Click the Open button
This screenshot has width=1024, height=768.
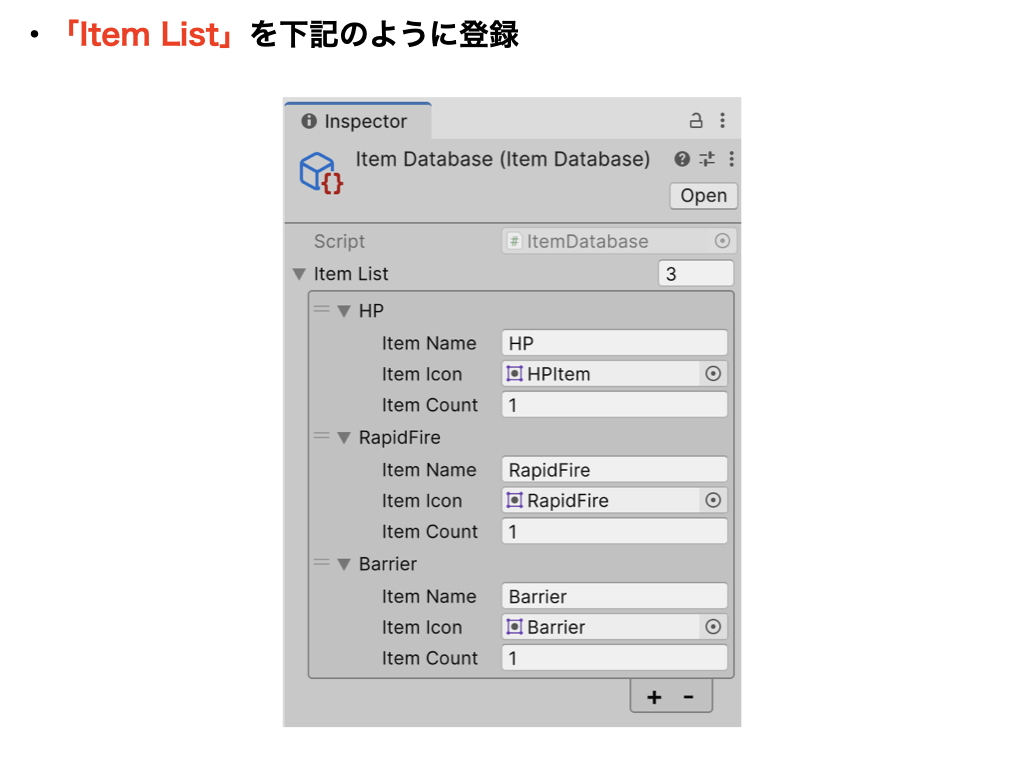point(703,196)
